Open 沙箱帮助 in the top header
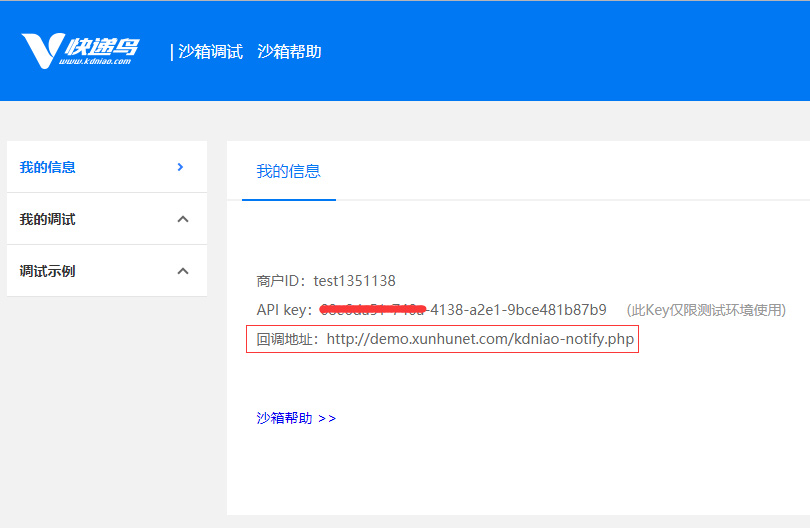Viewport: 810px width, 528px height. coord(289,52)
